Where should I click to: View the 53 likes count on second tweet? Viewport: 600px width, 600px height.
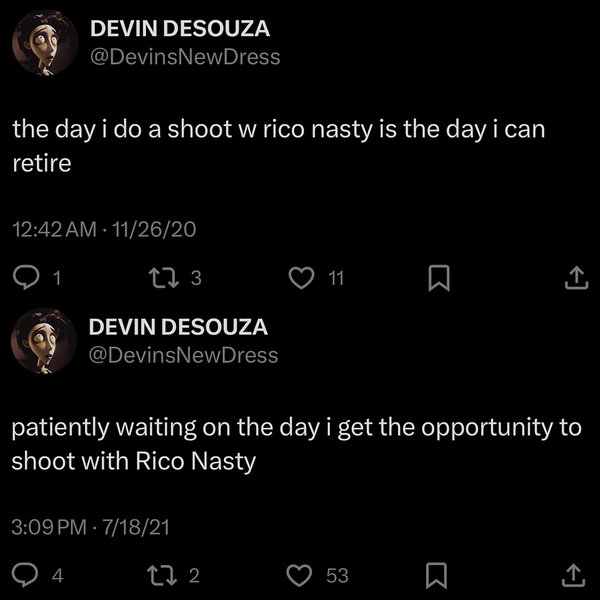(x=337, y=574)
